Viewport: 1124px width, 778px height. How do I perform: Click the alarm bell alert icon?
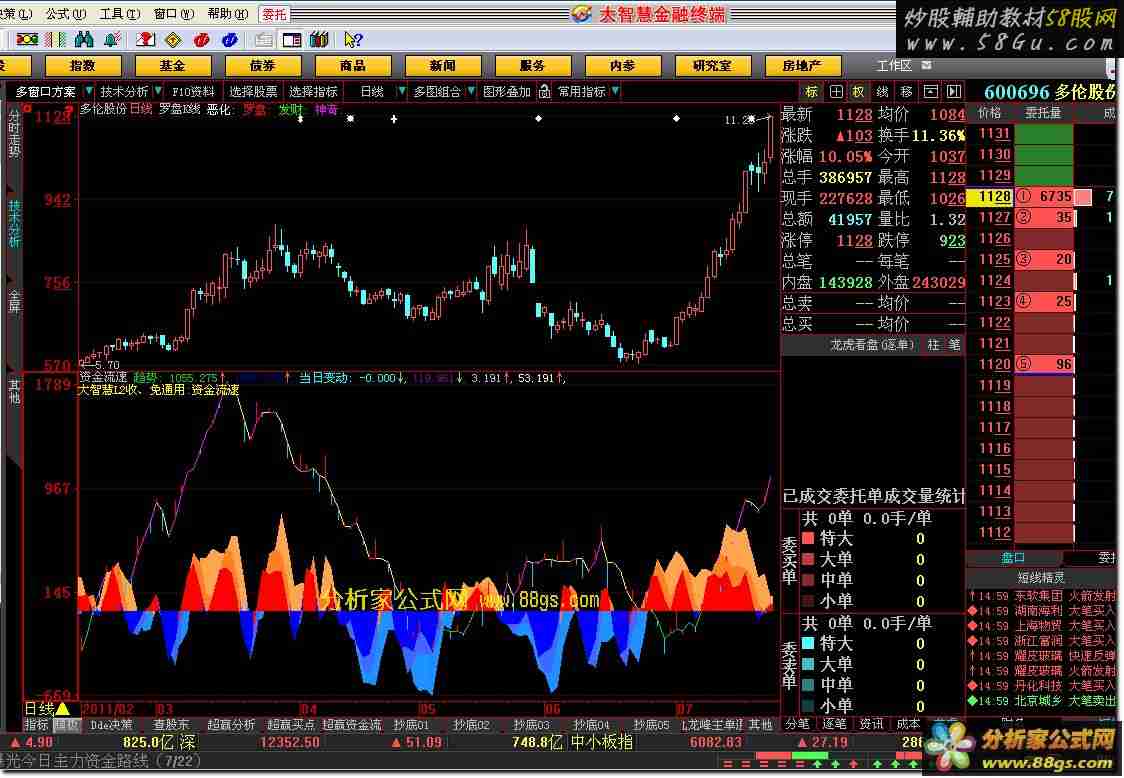[x=113, y=39]
